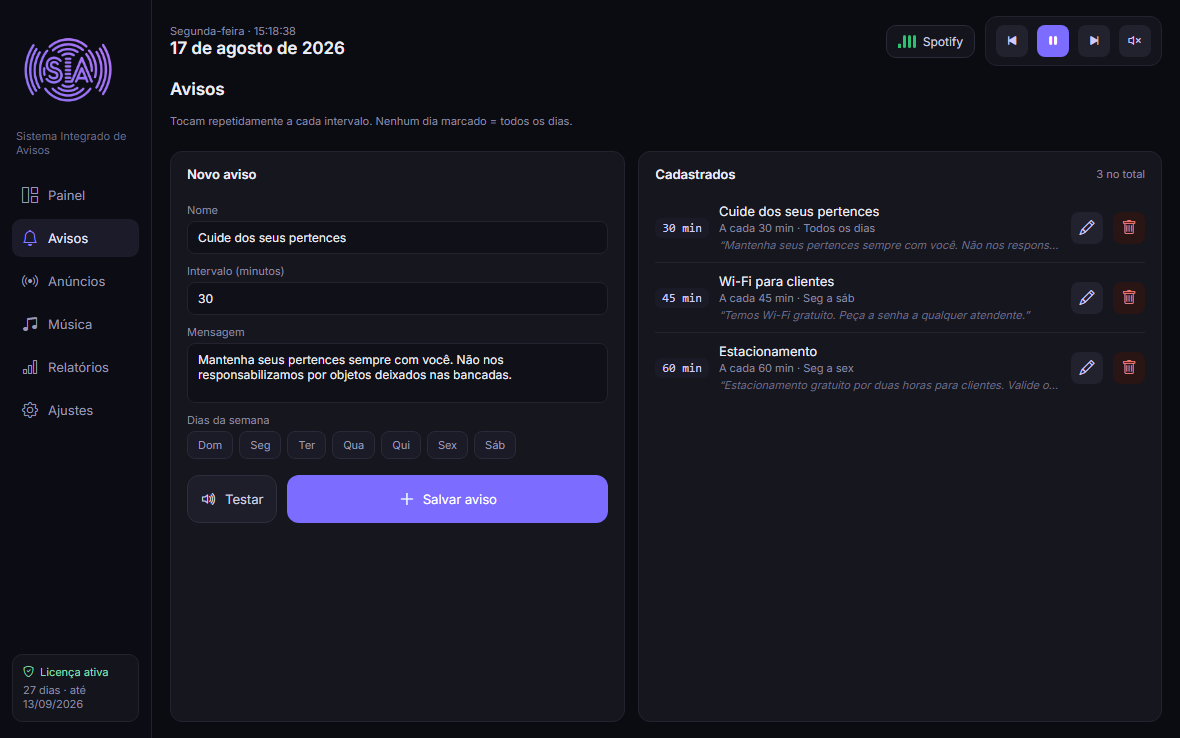Delete the Estacionamento aviso
Image resolution: width=1180 pixels, height=738 pixels.
click(1129, 368)
